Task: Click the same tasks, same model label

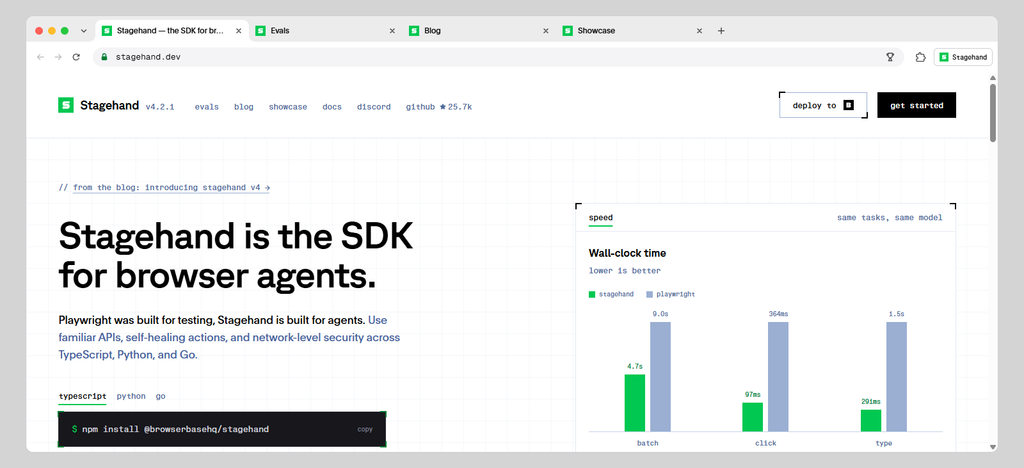Action: tap(889, 218)
